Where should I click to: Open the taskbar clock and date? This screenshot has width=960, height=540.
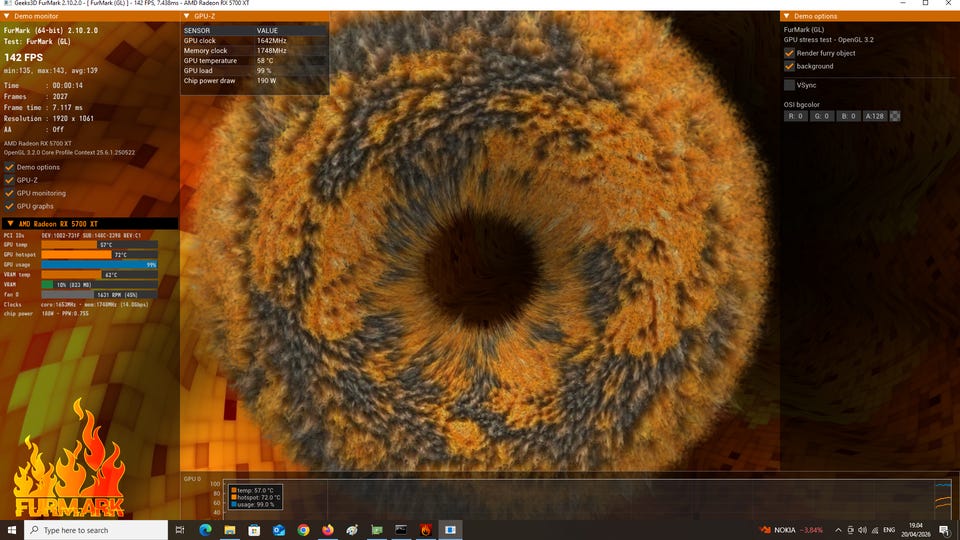pyautogui.click(x=915, y=530)
